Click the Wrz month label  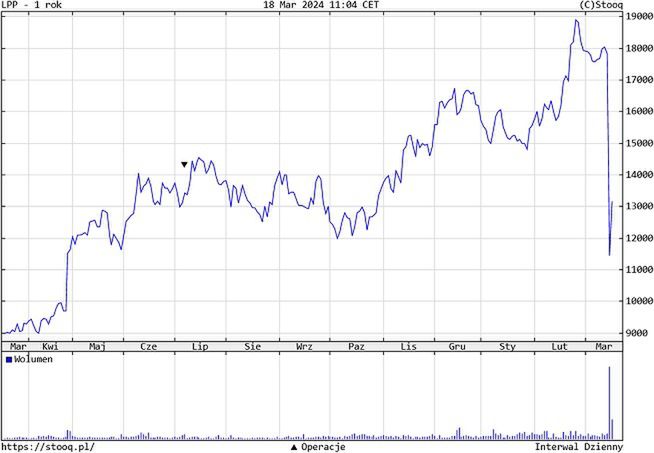pyautogui.click(x=304, y=347)
